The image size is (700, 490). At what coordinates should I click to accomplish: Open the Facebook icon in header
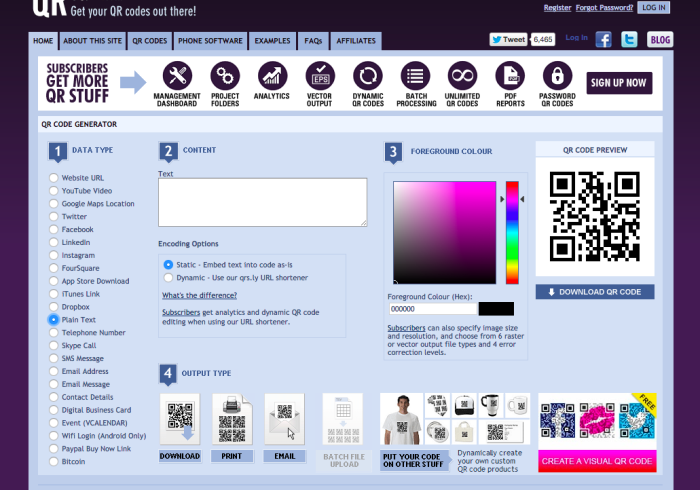pyautogui.click(x=603, y=40)
